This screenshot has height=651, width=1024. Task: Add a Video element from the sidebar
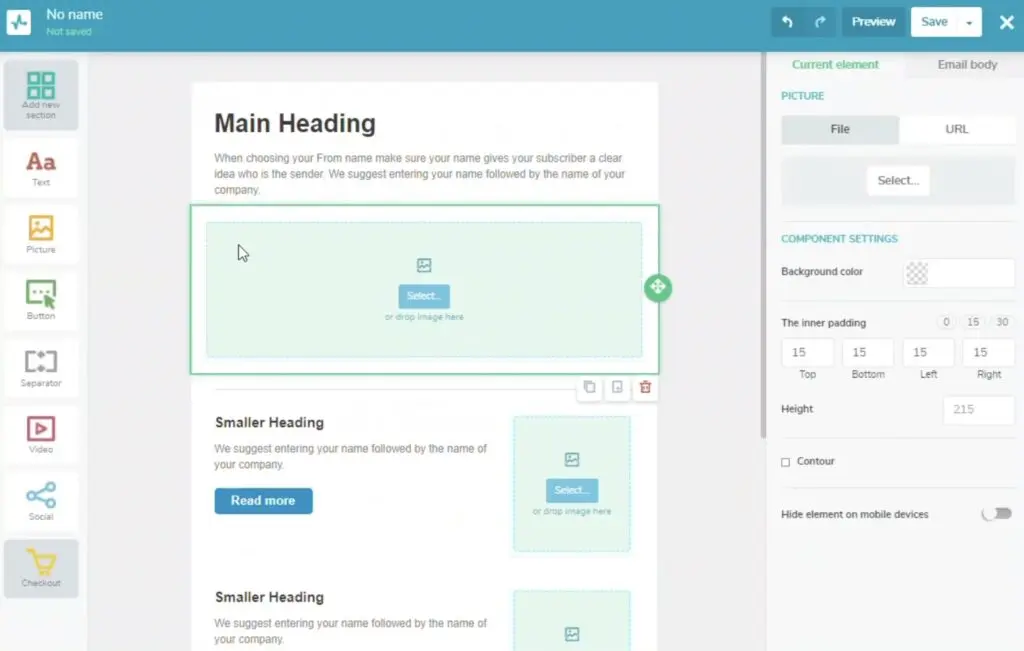[x=41, y=434]
